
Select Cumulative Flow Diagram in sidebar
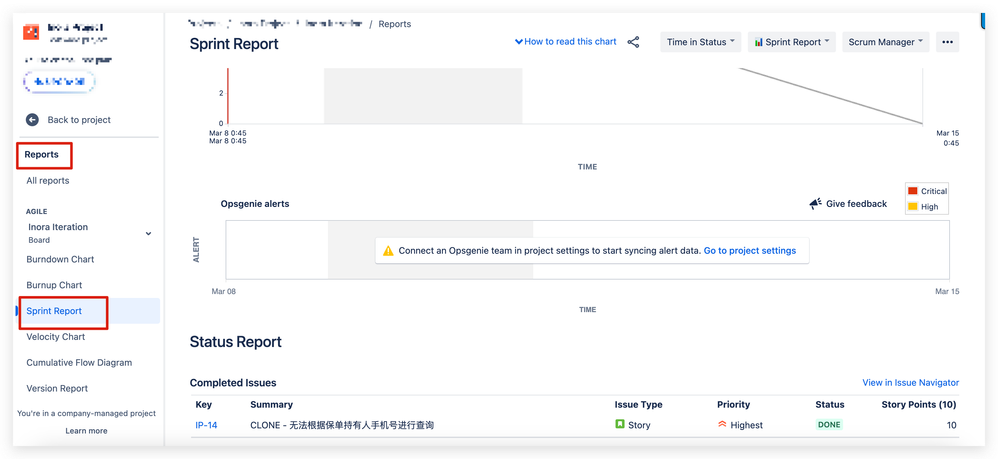pyautogui.click(x=79, y=363)
